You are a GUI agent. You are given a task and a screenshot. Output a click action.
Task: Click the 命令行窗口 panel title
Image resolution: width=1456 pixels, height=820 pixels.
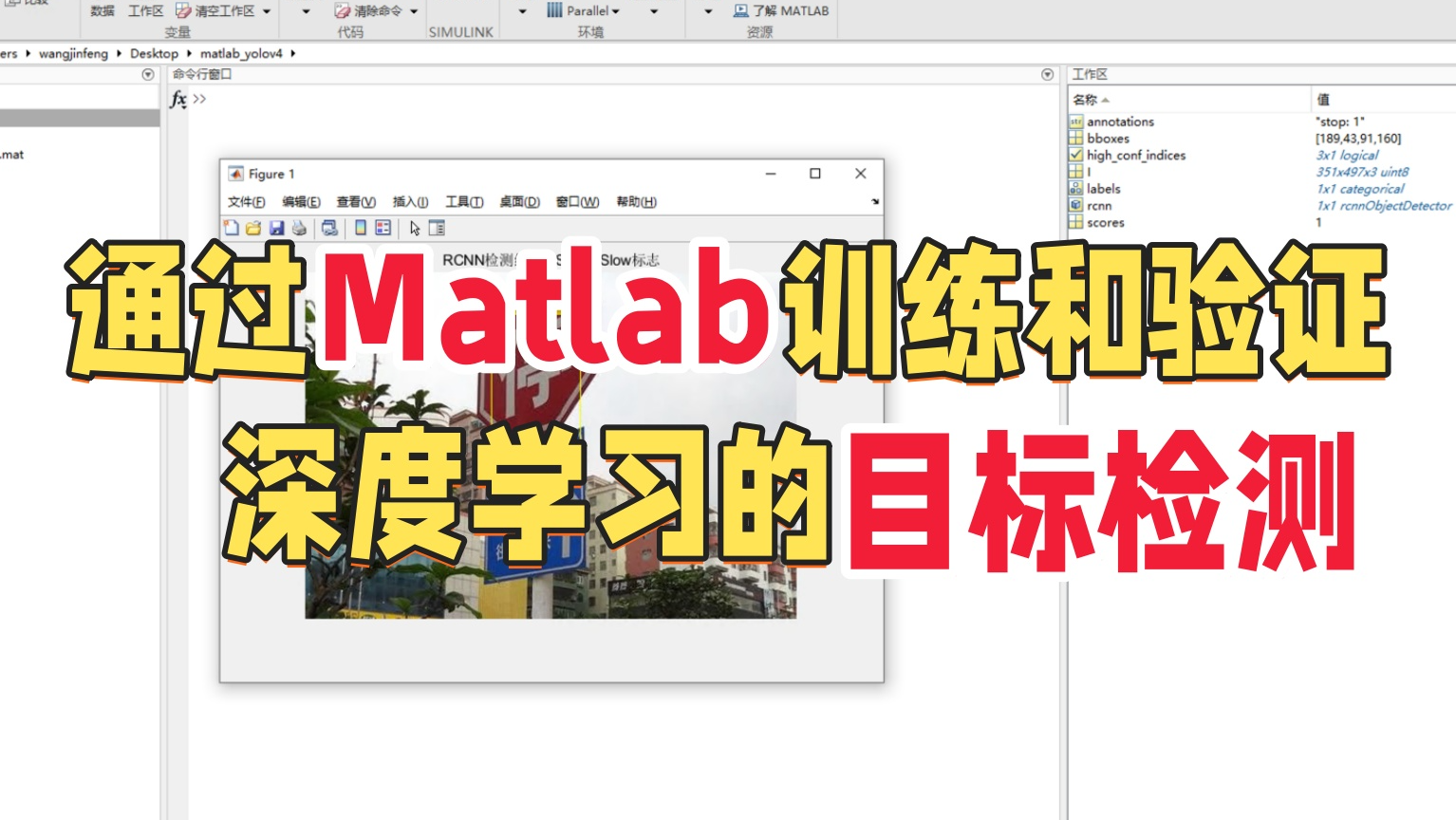pyautogui.click(x=202, y=74)
